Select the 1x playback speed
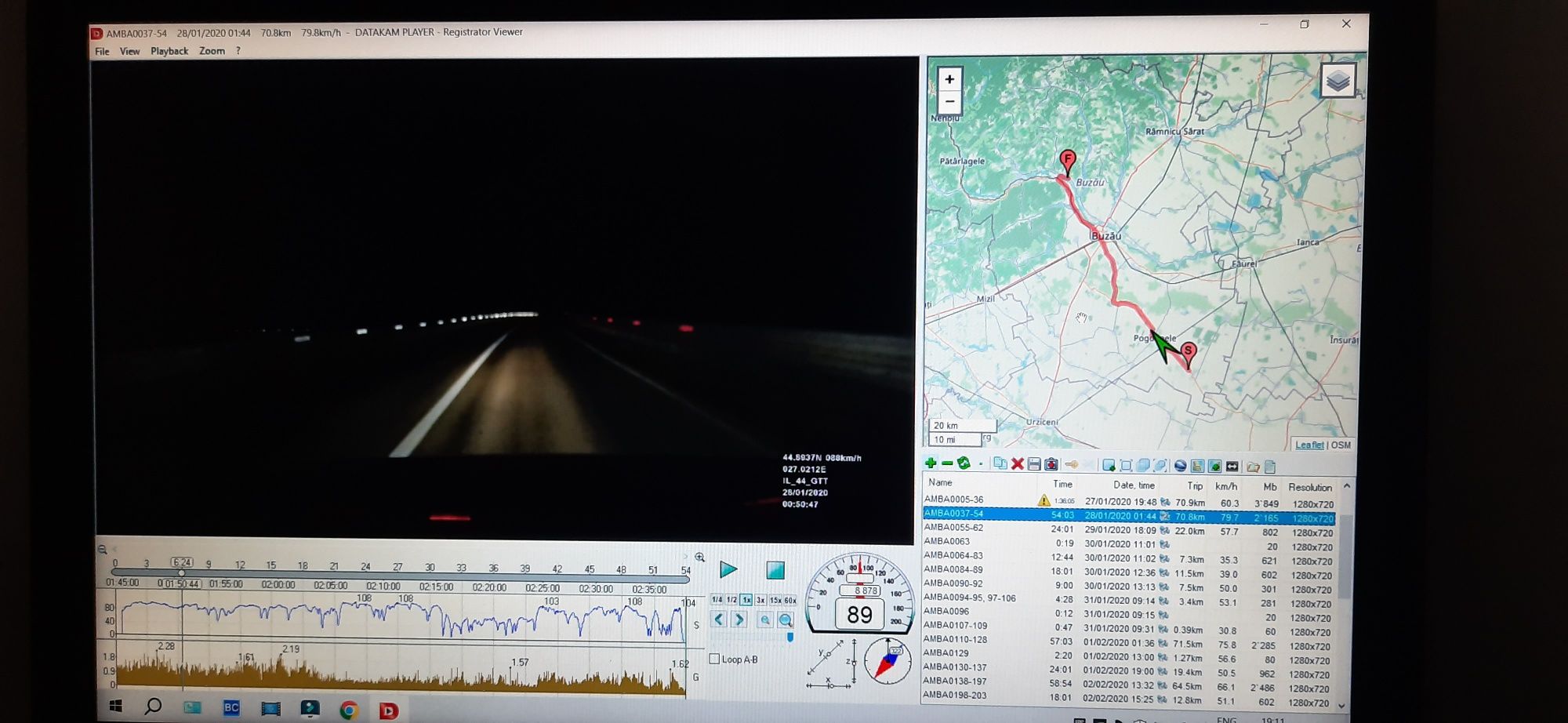Screen dimensions: 1568x723 click(x=746, y=600)
